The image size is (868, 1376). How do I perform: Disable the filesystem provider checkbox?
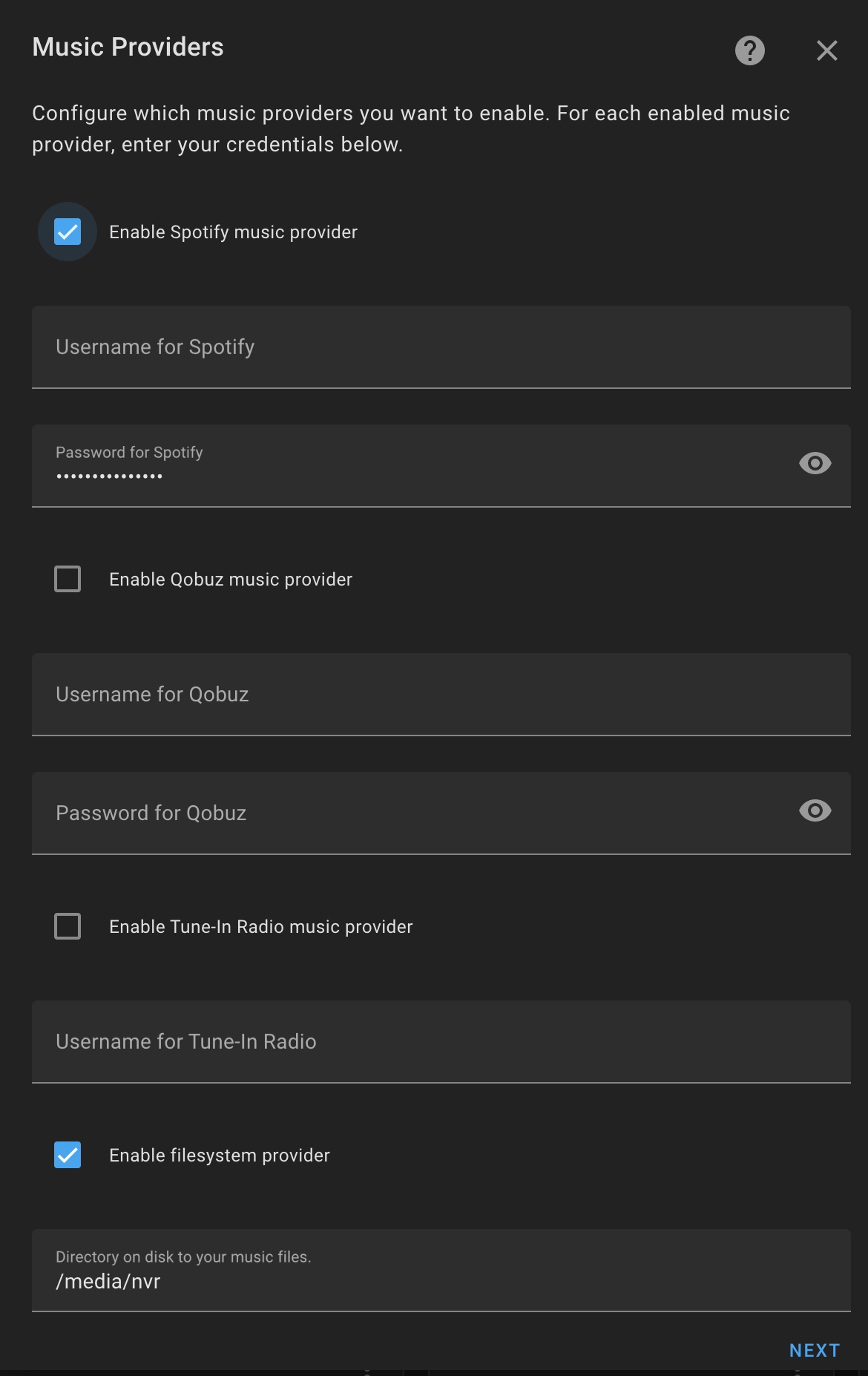coord(68,1156)
